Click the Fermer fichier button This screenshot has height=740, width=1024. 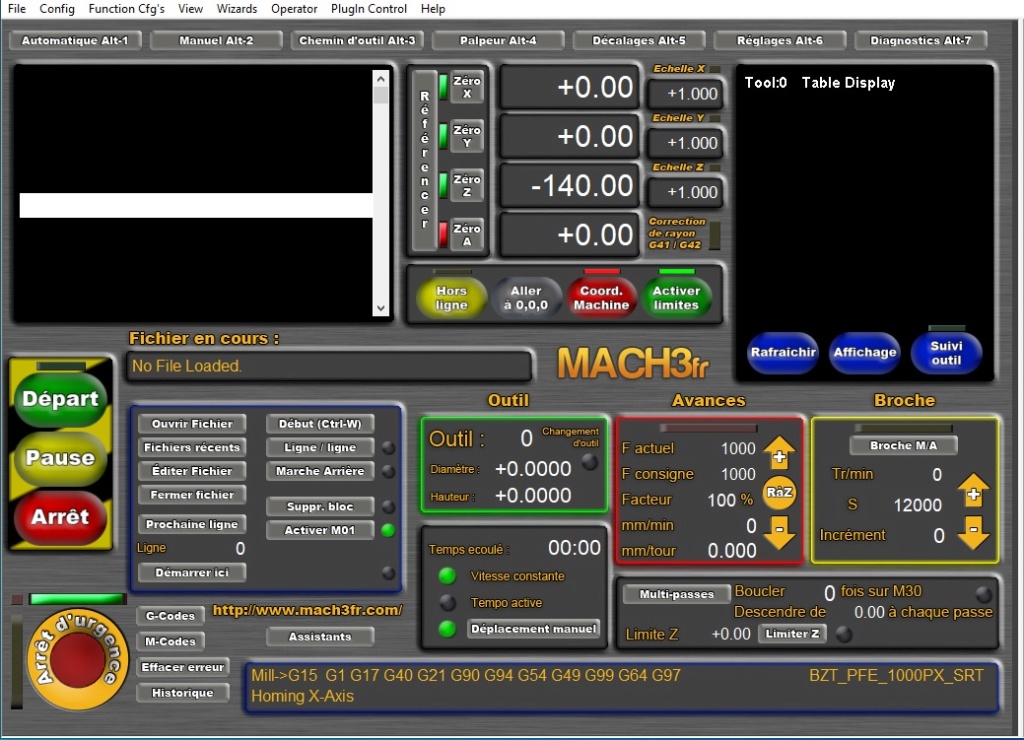click(x=192, y=494)
